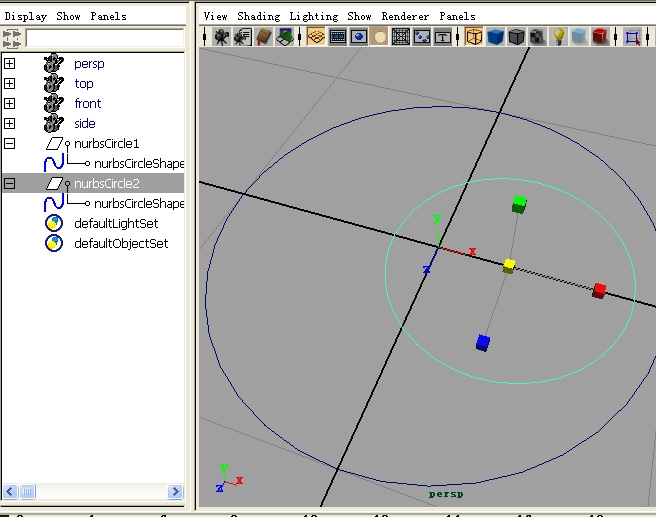
Task: Select defaultLightSet in the Outliner
Action: [x=116, y=224]
